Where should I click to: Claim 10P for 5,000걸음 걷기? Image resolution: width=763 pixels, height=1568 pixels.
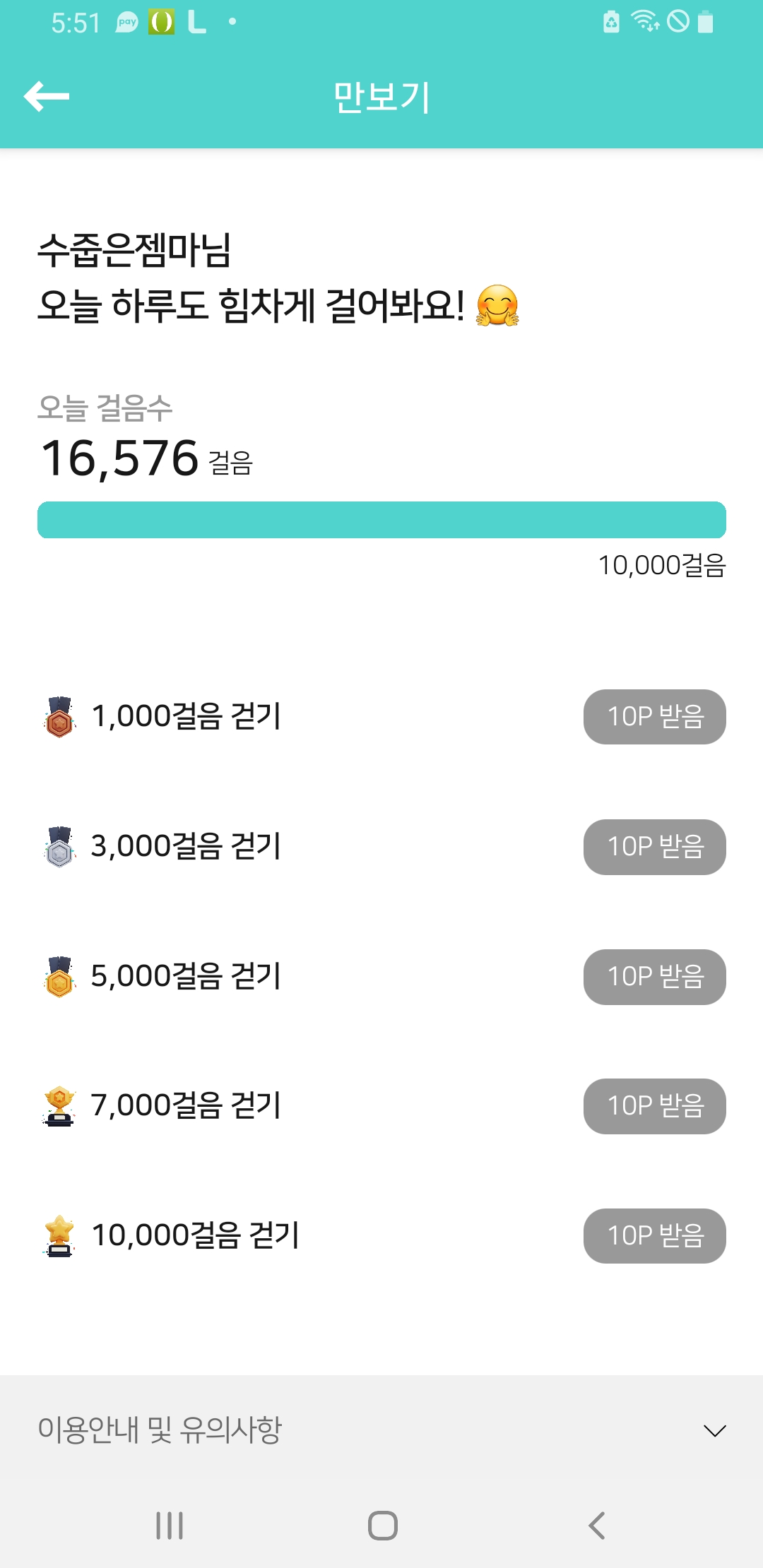pyautogui.click(x=654, y=977)
